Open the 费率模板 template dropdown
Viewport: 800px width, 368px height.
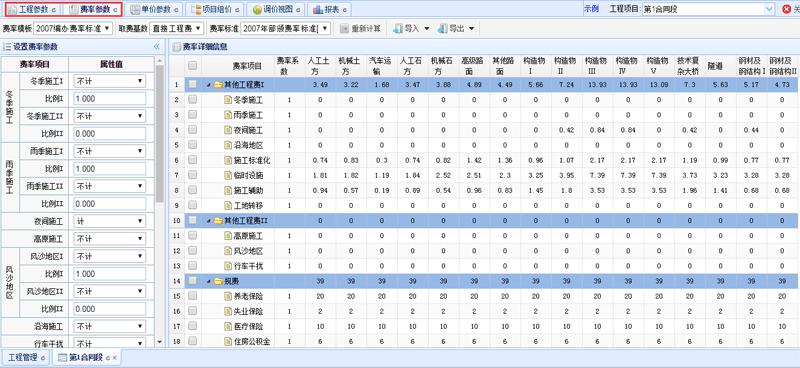tap(73, 29)
